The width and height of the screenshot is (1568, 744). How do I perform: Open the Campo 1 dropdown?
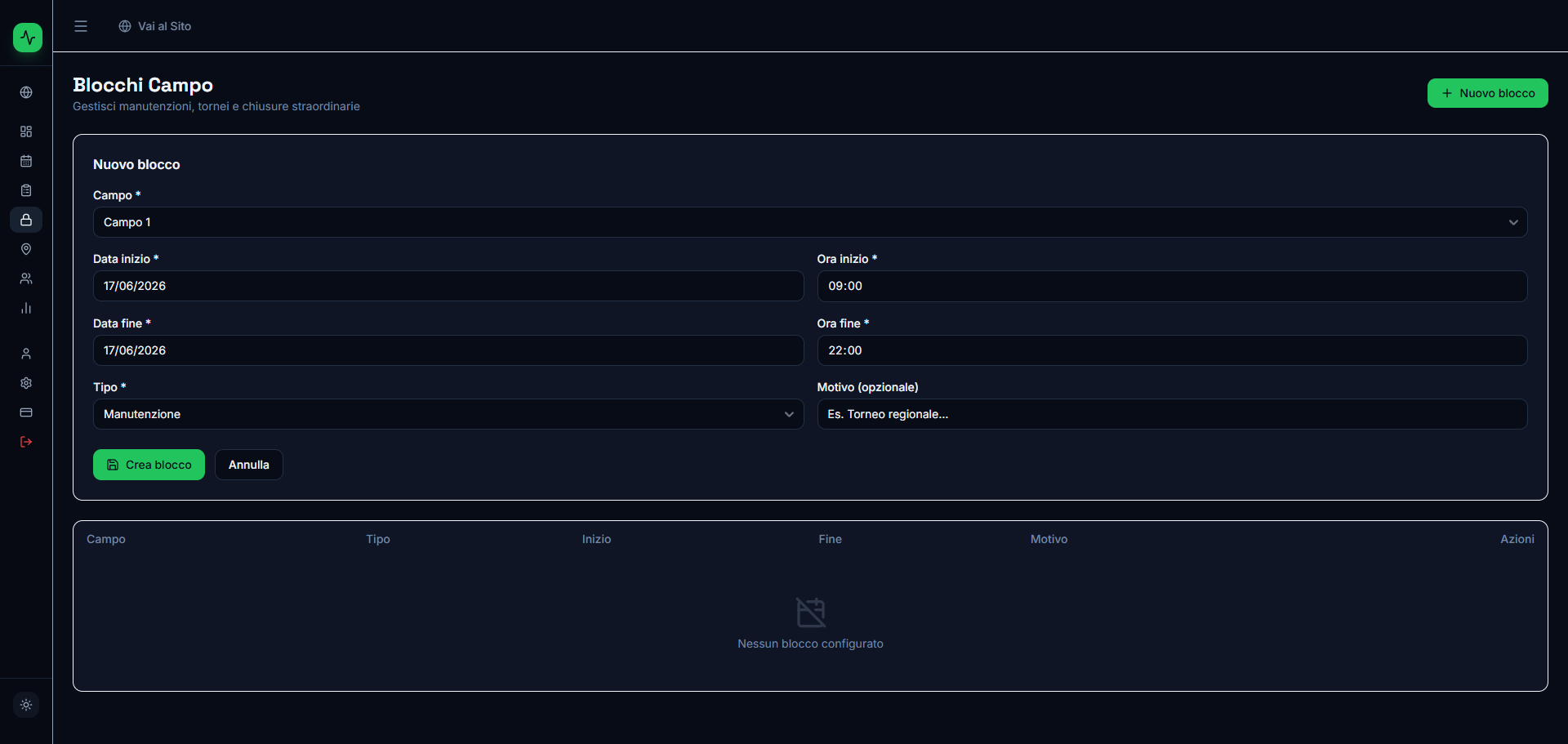coord(810,222)
